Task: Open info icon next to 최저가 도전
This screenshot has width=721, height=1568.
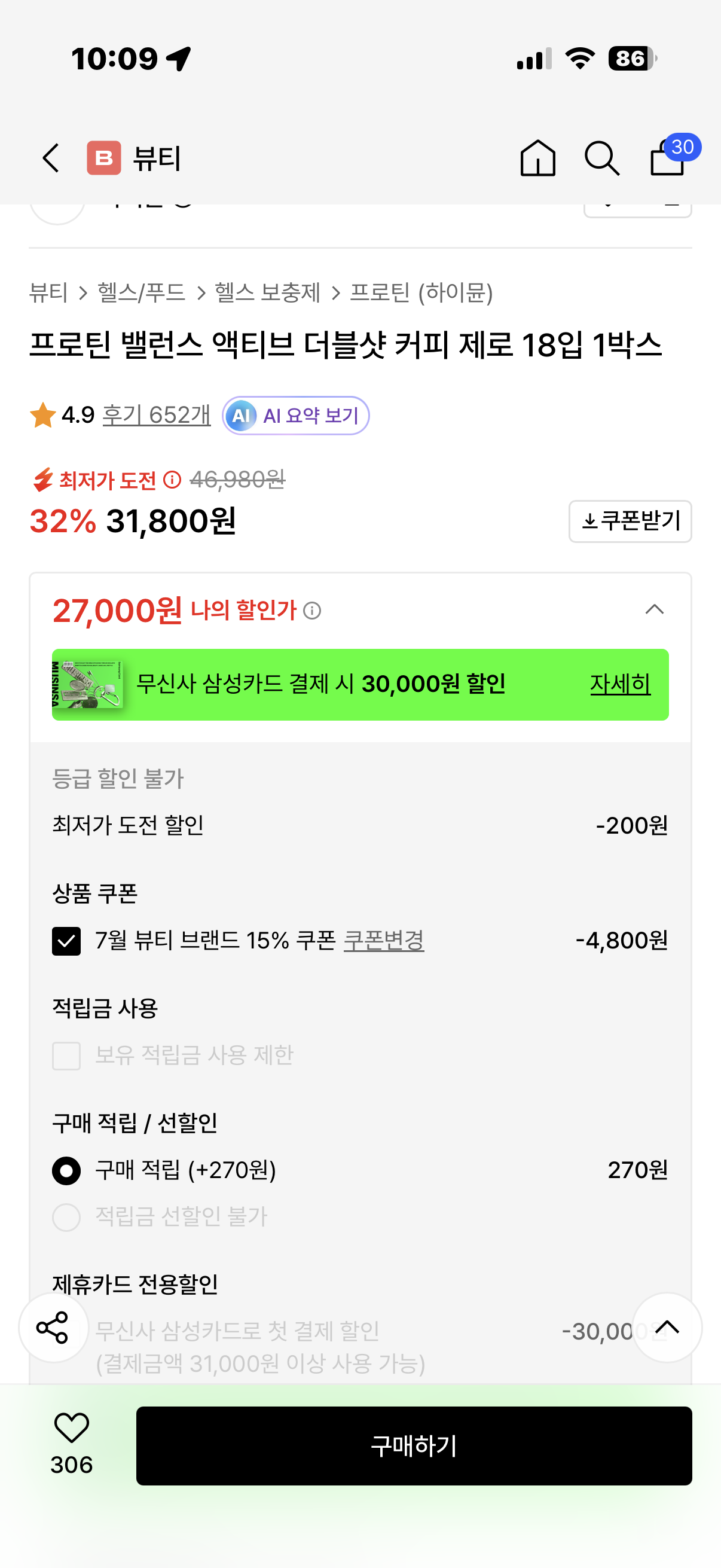Action: tap(172, 480)
